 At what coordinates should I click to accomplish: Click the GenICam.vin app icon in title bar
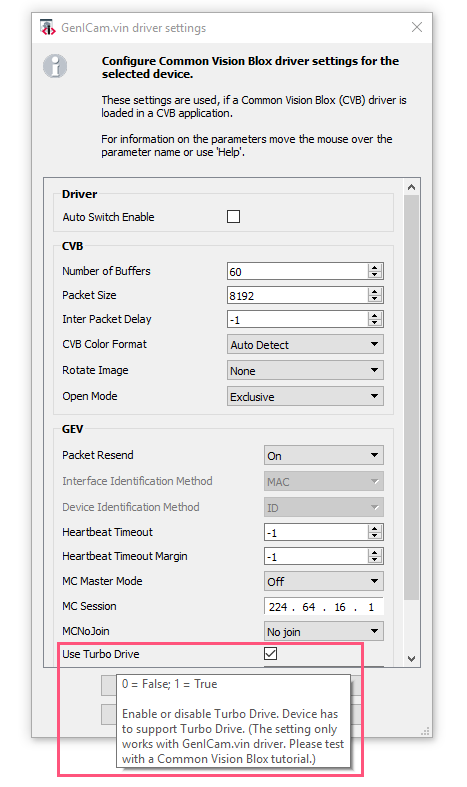[x=47, y=28]
